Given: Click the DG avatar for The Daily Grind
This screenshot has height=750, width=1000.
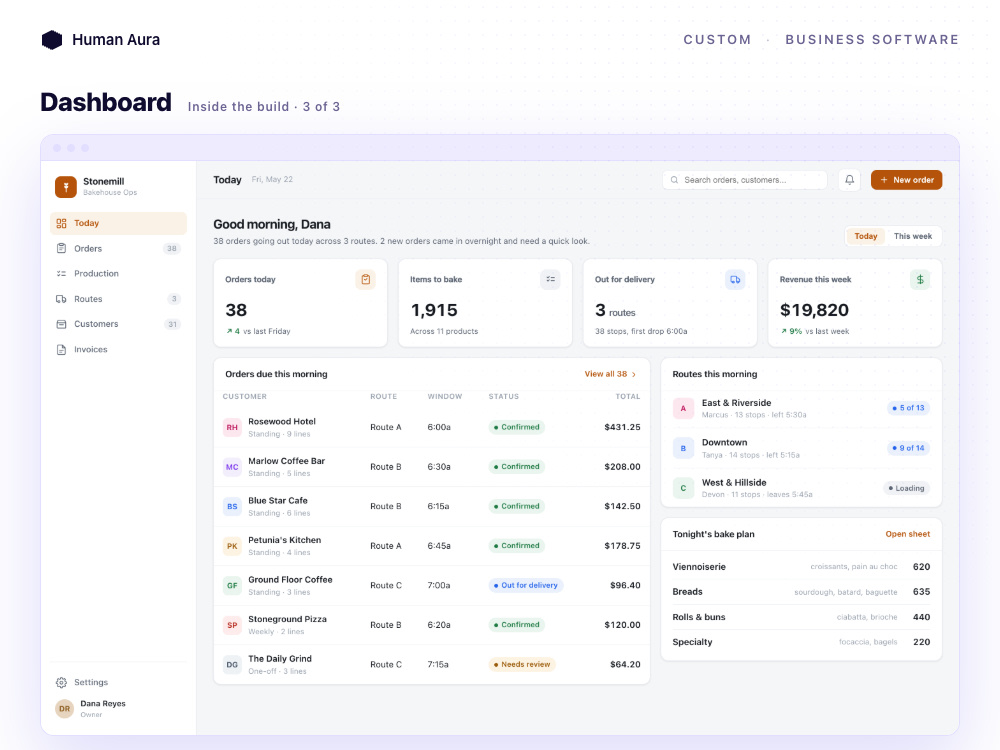Looking at the screenshot, I should pos(232,665).
